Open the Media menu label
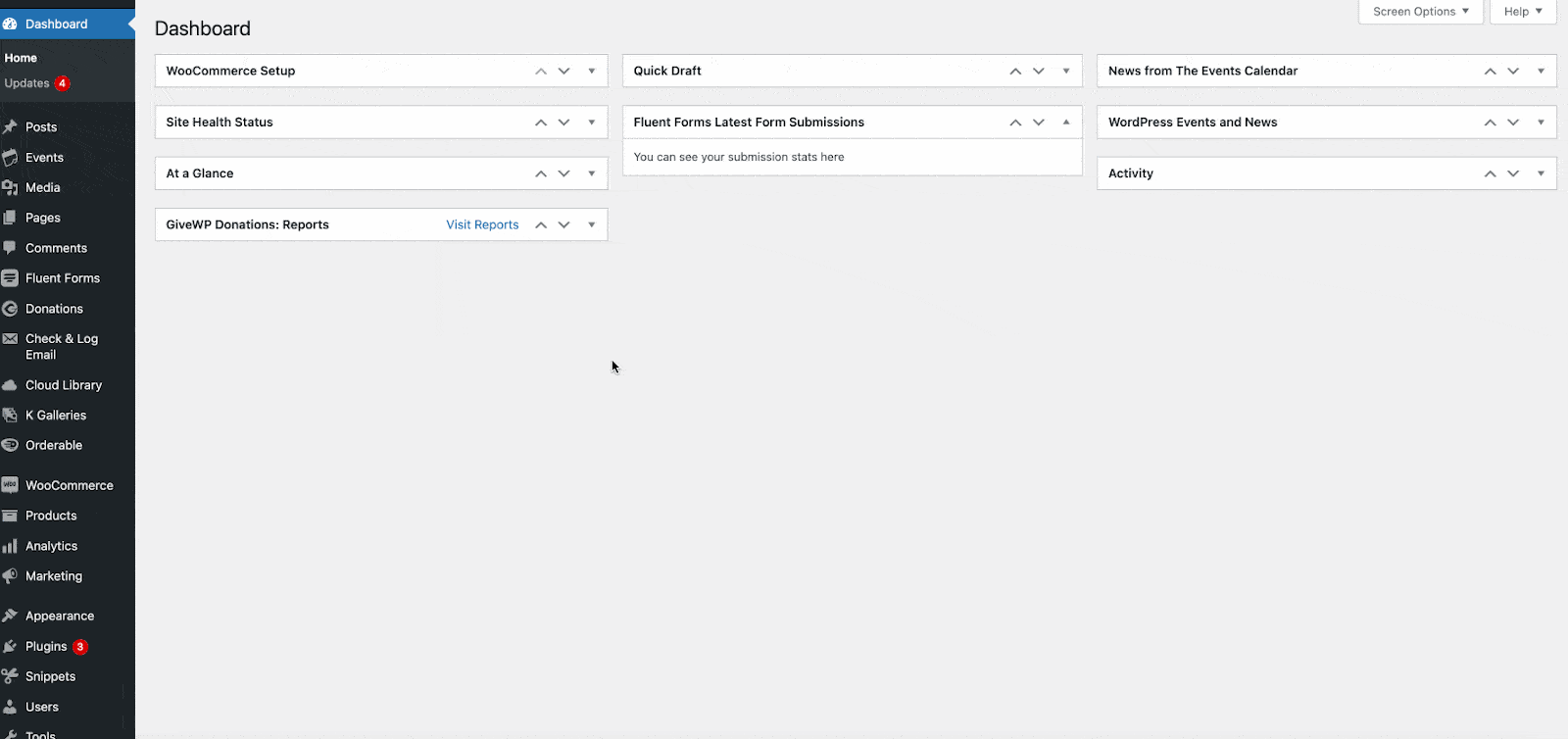 43,187
